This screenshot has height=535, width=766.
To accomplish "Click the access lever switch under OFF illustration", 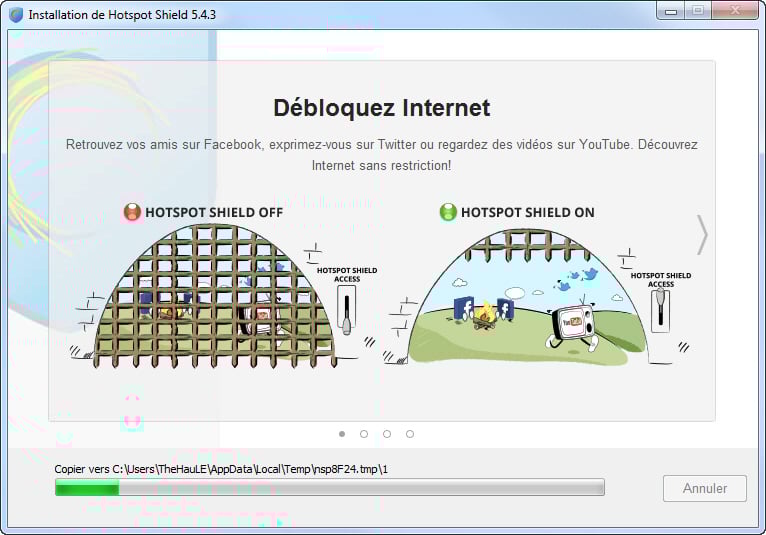I will point(346,310).
